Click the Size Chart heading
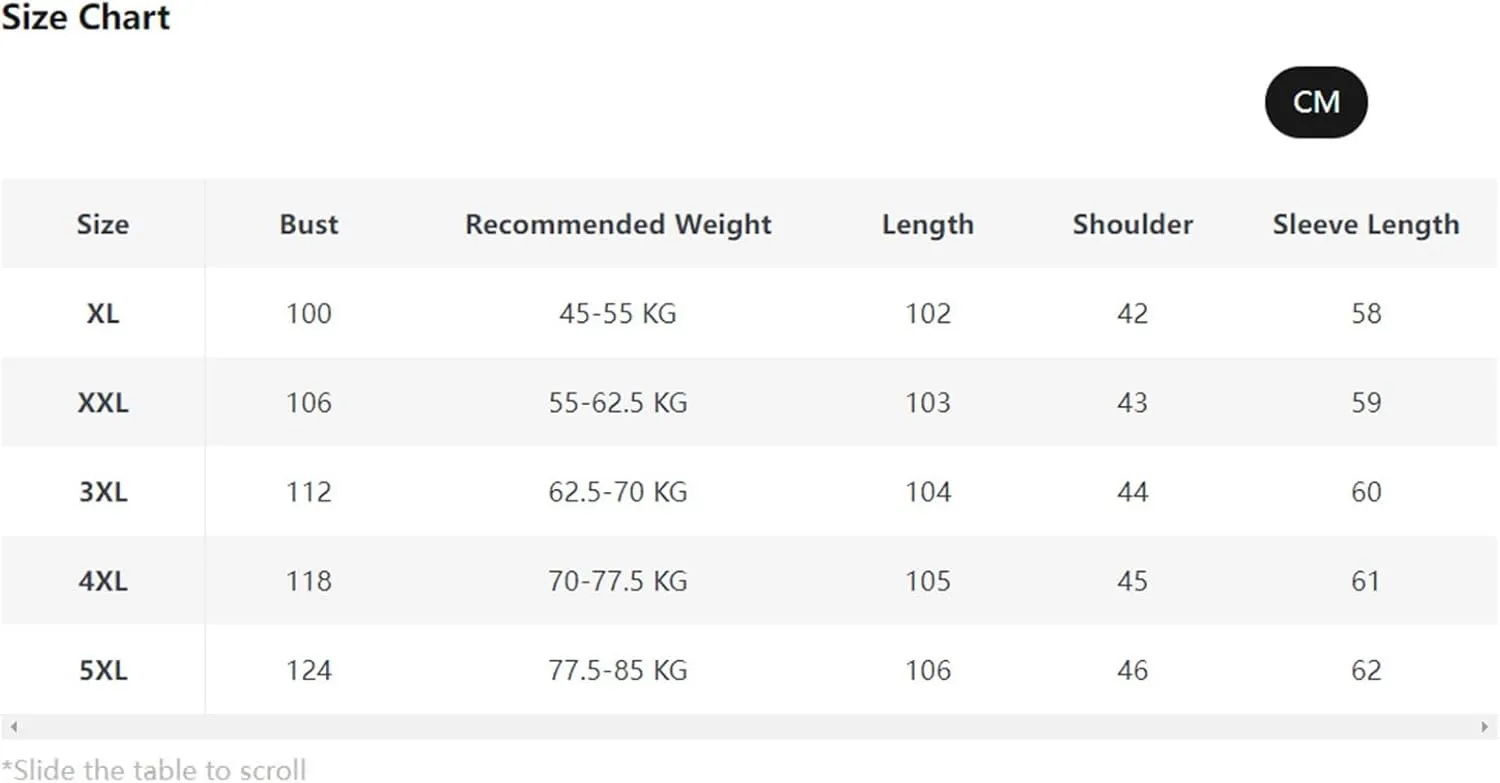The image size is (1500, 783). [86, 17]
